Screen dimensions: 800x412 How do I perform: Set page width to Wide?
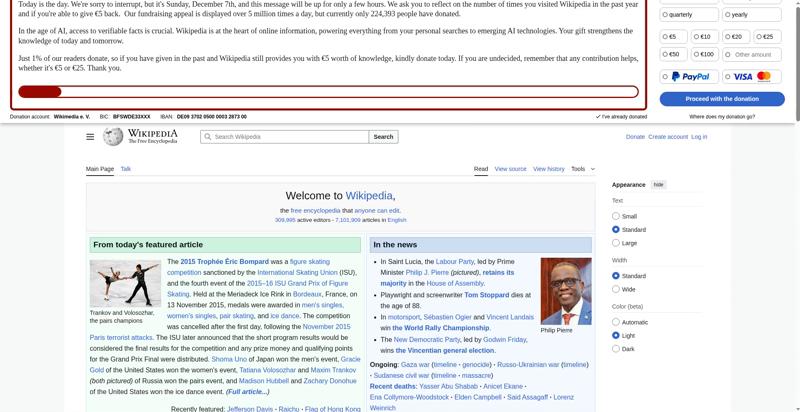click(x=616, y=289)
